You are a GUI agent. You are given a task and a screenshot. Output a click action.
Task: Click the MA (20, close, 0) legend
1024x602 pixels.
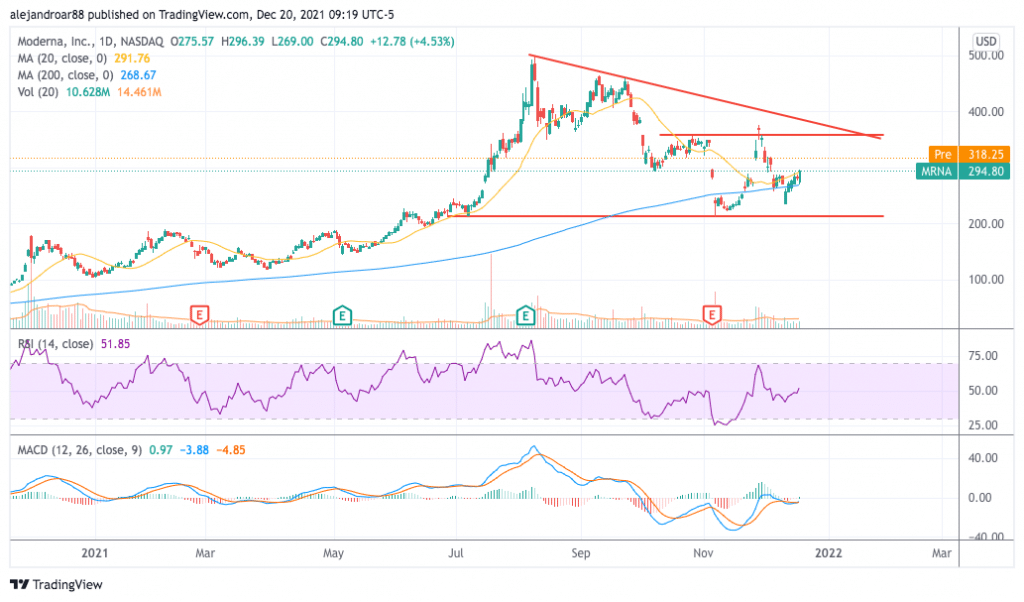(x=62, y=58)
